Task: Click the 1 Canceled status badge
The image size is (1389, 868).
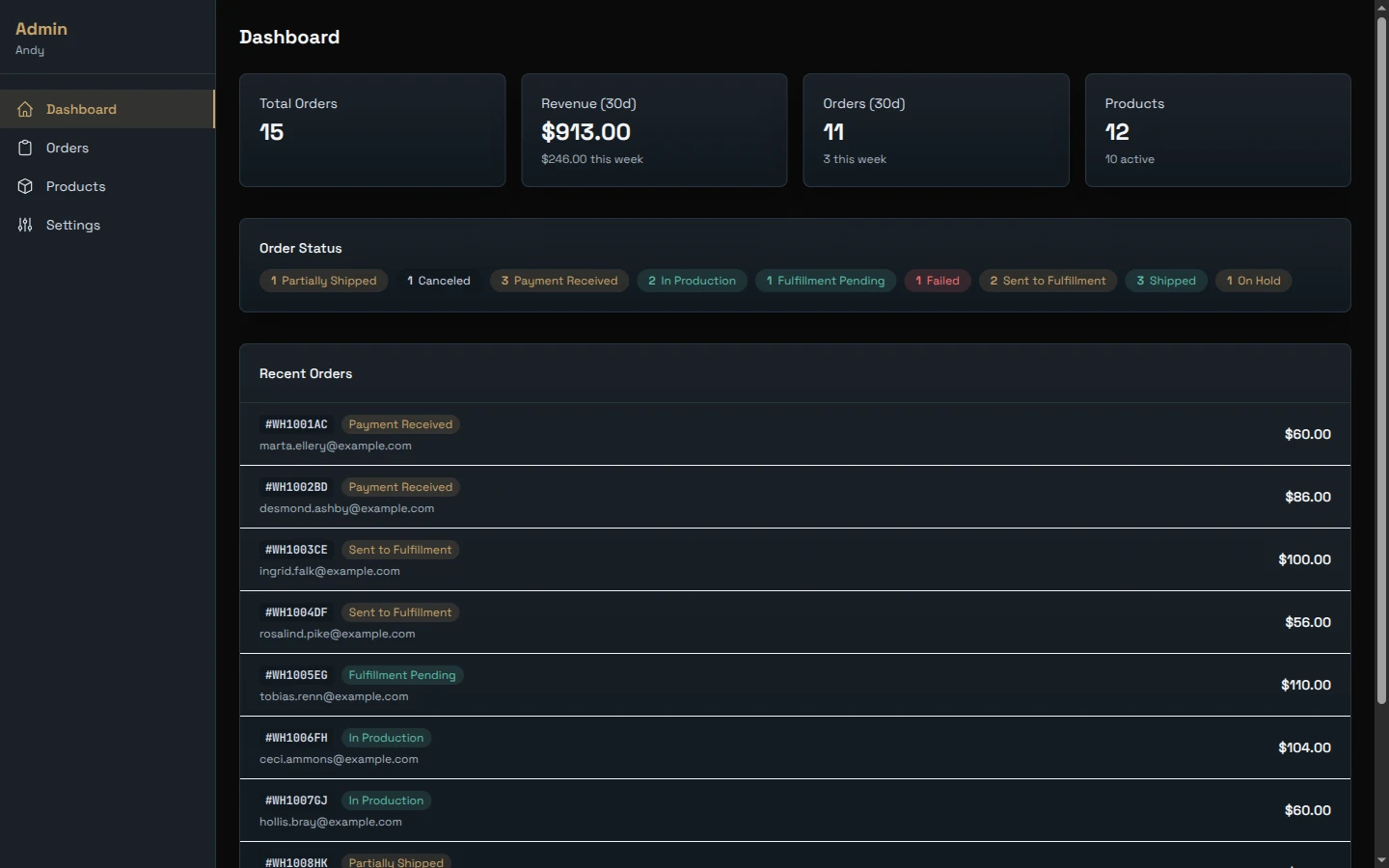Action: 439,281
